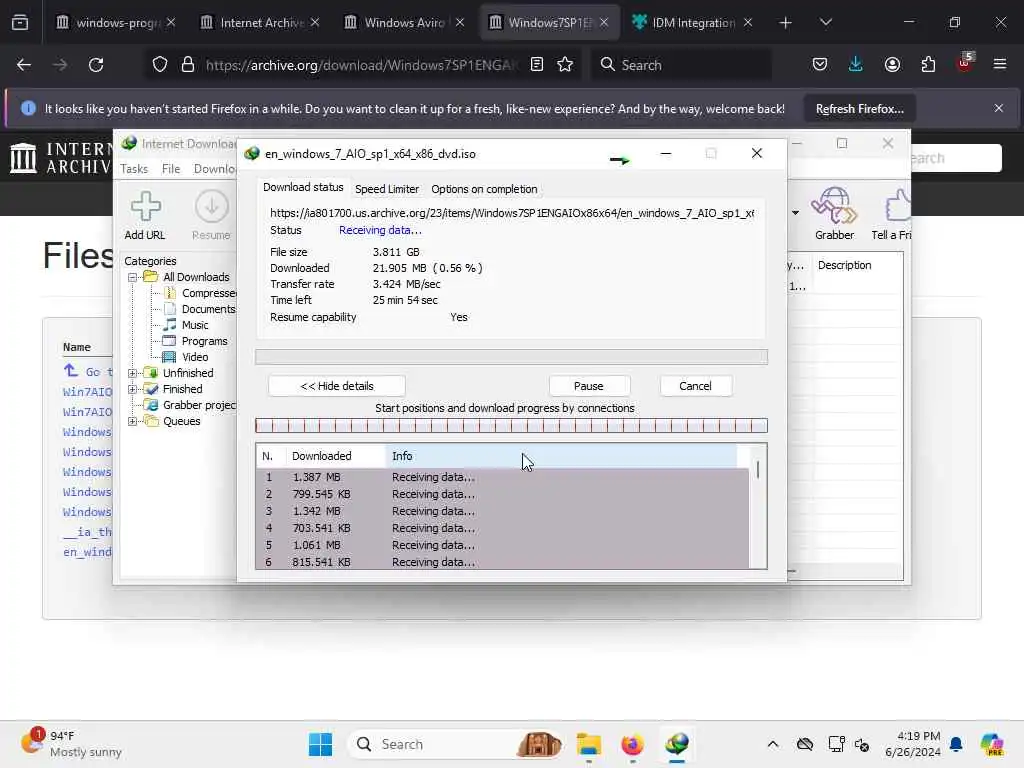Open the Firefox extensions puzzle icon
1024x768 pixels.
(x=928, y=64)
